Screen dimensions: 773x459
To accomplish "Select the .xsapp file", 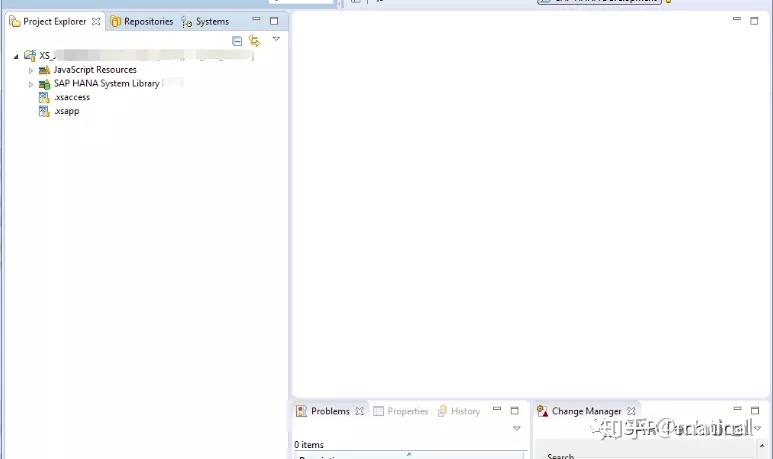I will point(67,111).
